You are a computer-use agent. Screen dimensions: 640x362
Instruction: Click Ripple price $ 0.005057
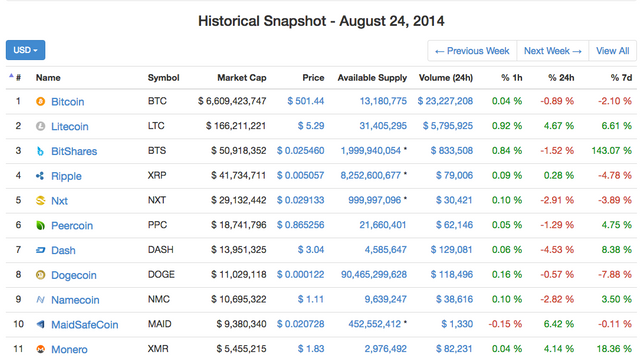click(x=300, y=175)
